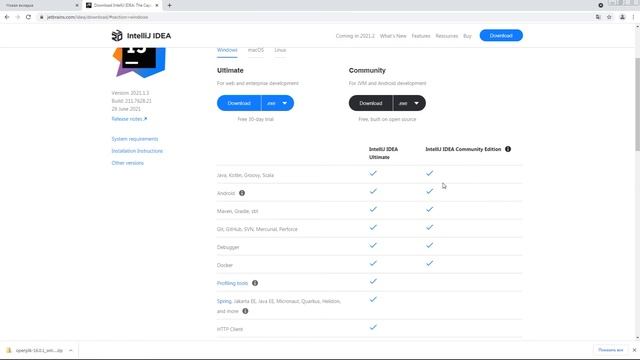Close the Download IntelliJ IDEA tab
This screenshot has width=640, height=360.
(157, 5)
